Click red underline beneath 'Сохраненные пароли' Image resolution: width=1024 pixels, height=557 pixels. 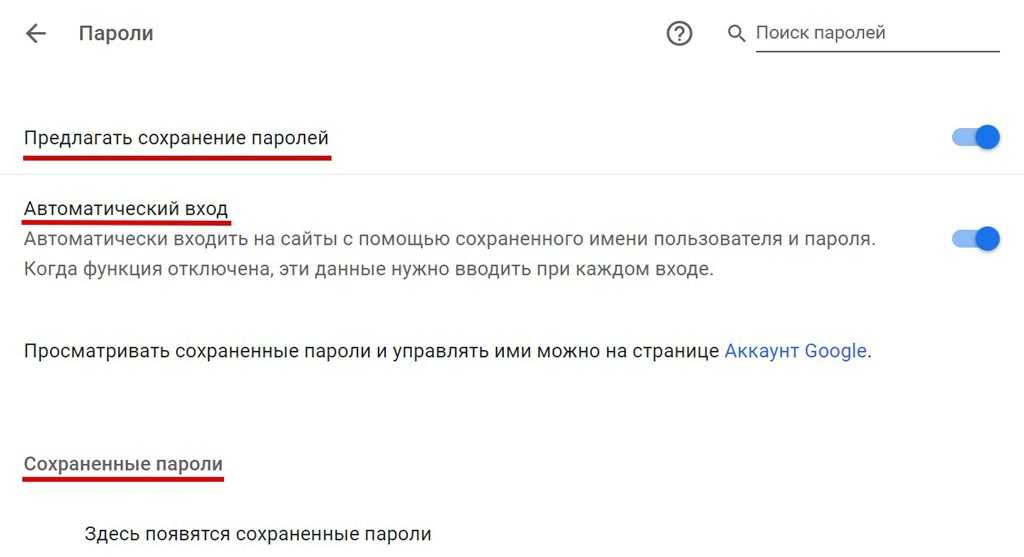pyautogui.click(x=123, y=479)
